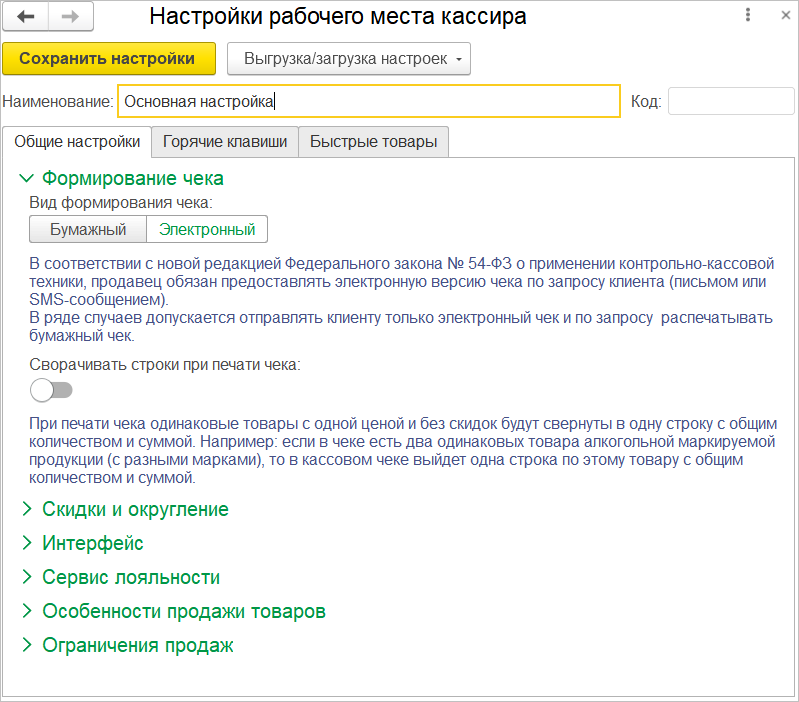
Task: Select Электронный receipt type
Action: coord(207,229)
